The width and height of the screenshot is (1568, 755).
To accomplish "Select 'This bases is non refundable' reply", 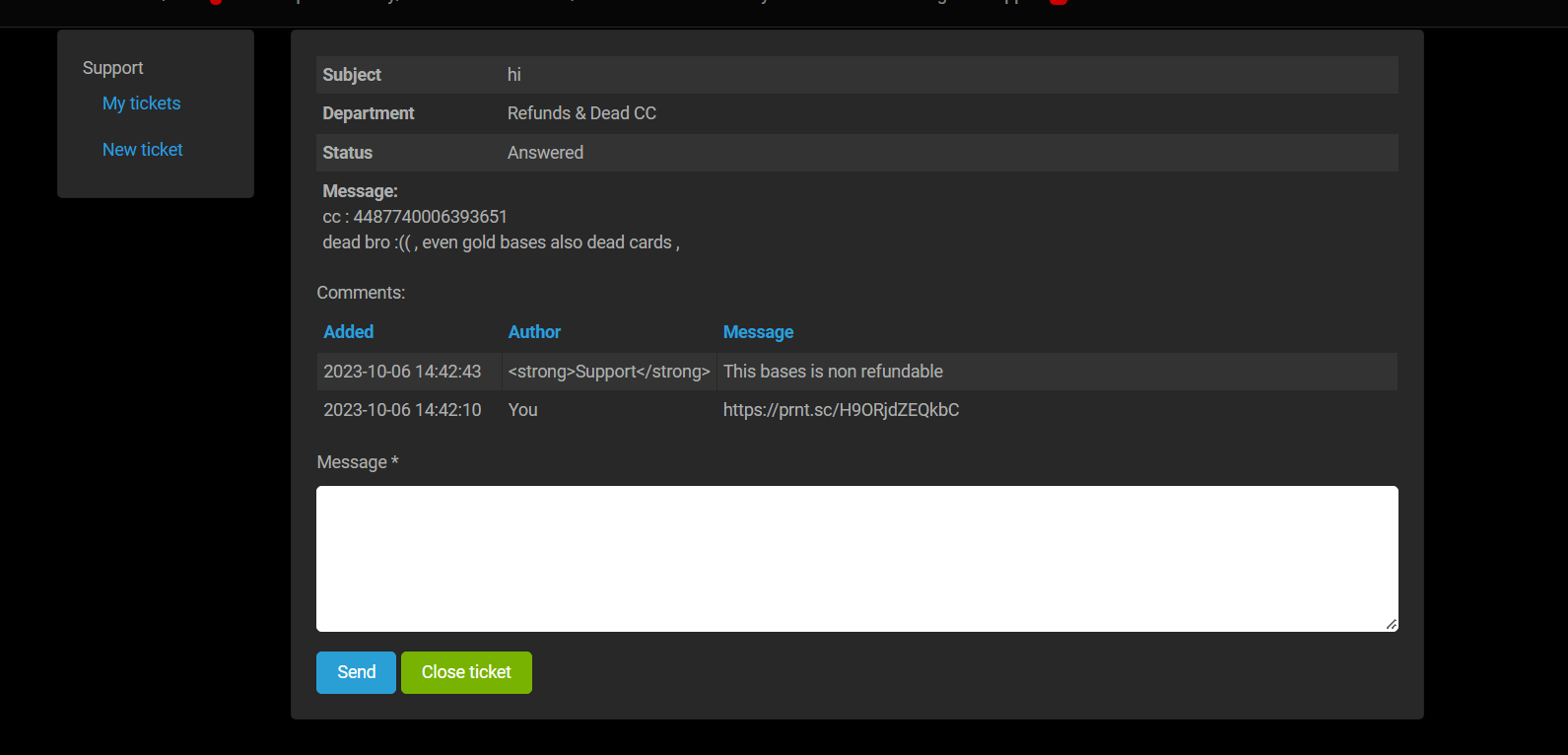I will click(833, 372).
